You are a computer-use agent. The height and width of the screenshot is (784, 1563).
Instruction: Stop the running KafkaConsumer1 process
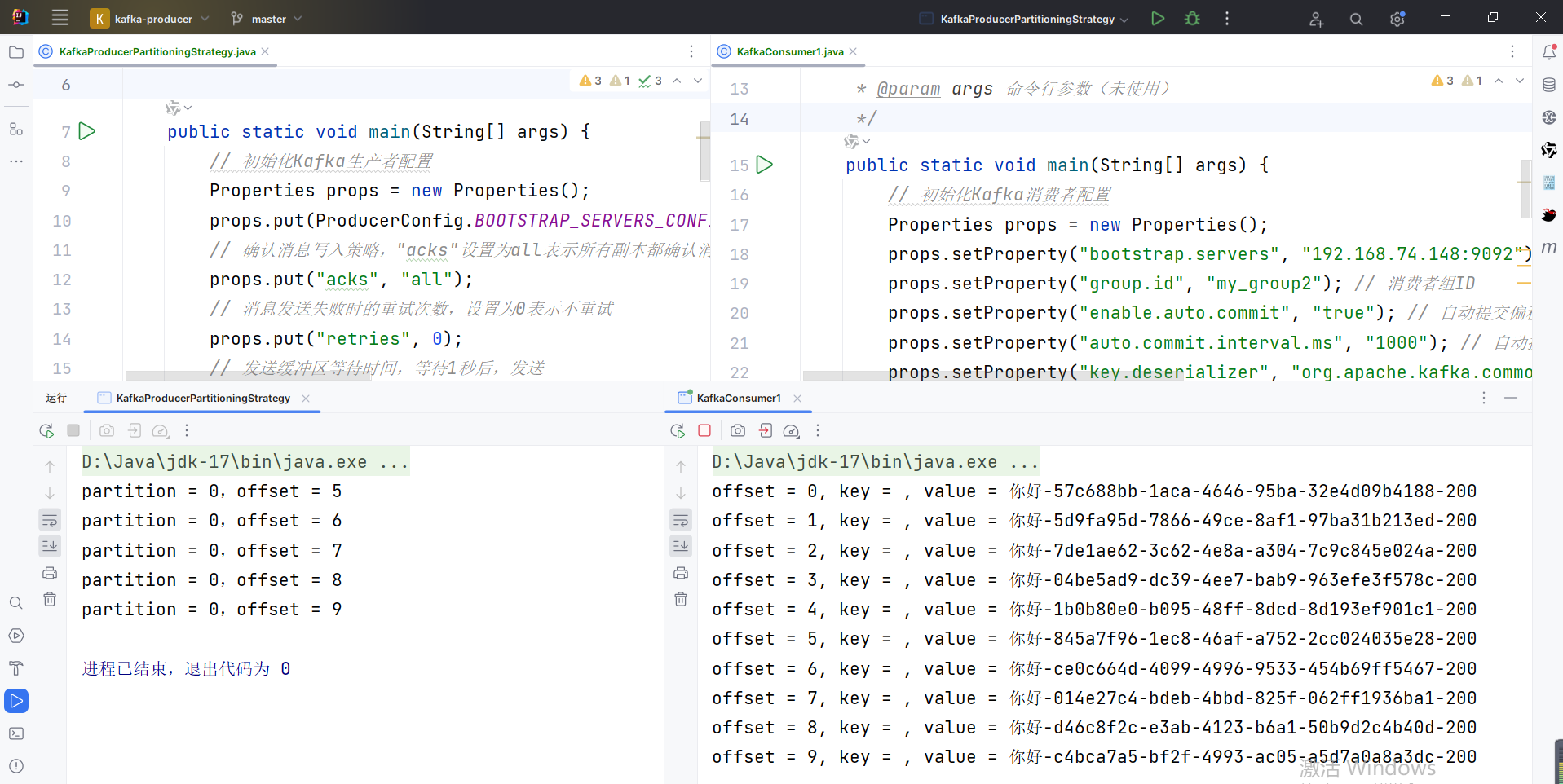[x=704, y=430]
